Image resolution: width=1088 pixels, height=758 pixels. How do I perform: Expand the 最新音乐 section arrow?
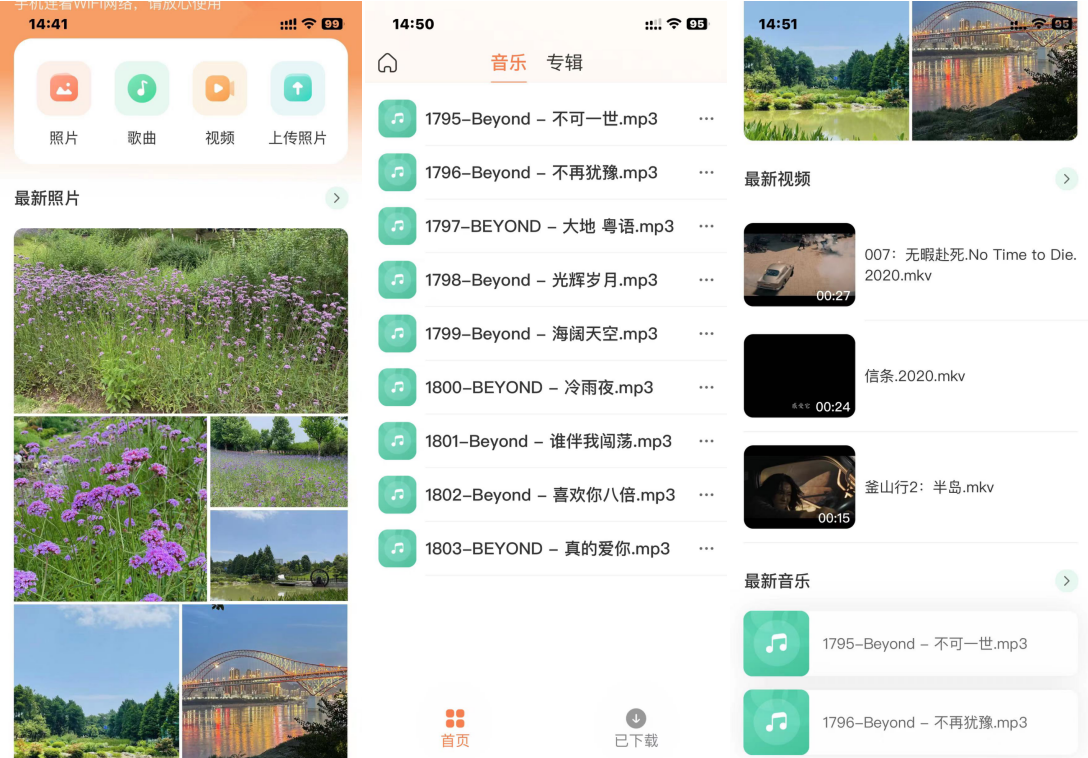pos(1066,581)
